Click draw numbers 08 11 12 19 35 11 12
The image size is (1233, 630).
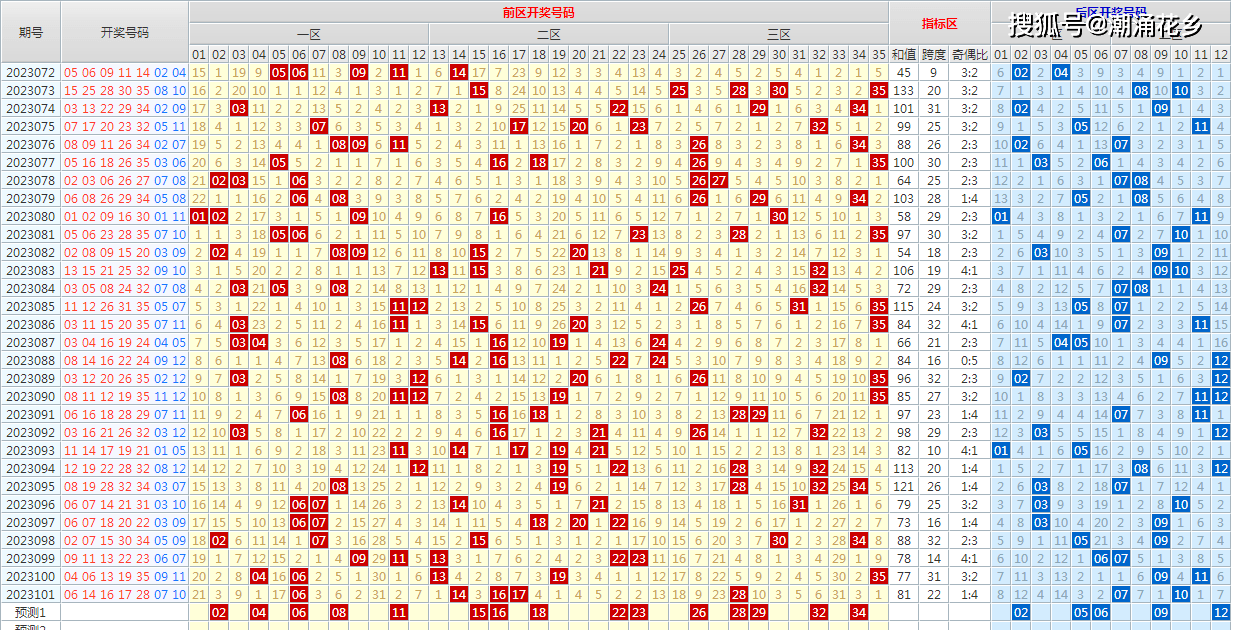(x=125, y=396)
